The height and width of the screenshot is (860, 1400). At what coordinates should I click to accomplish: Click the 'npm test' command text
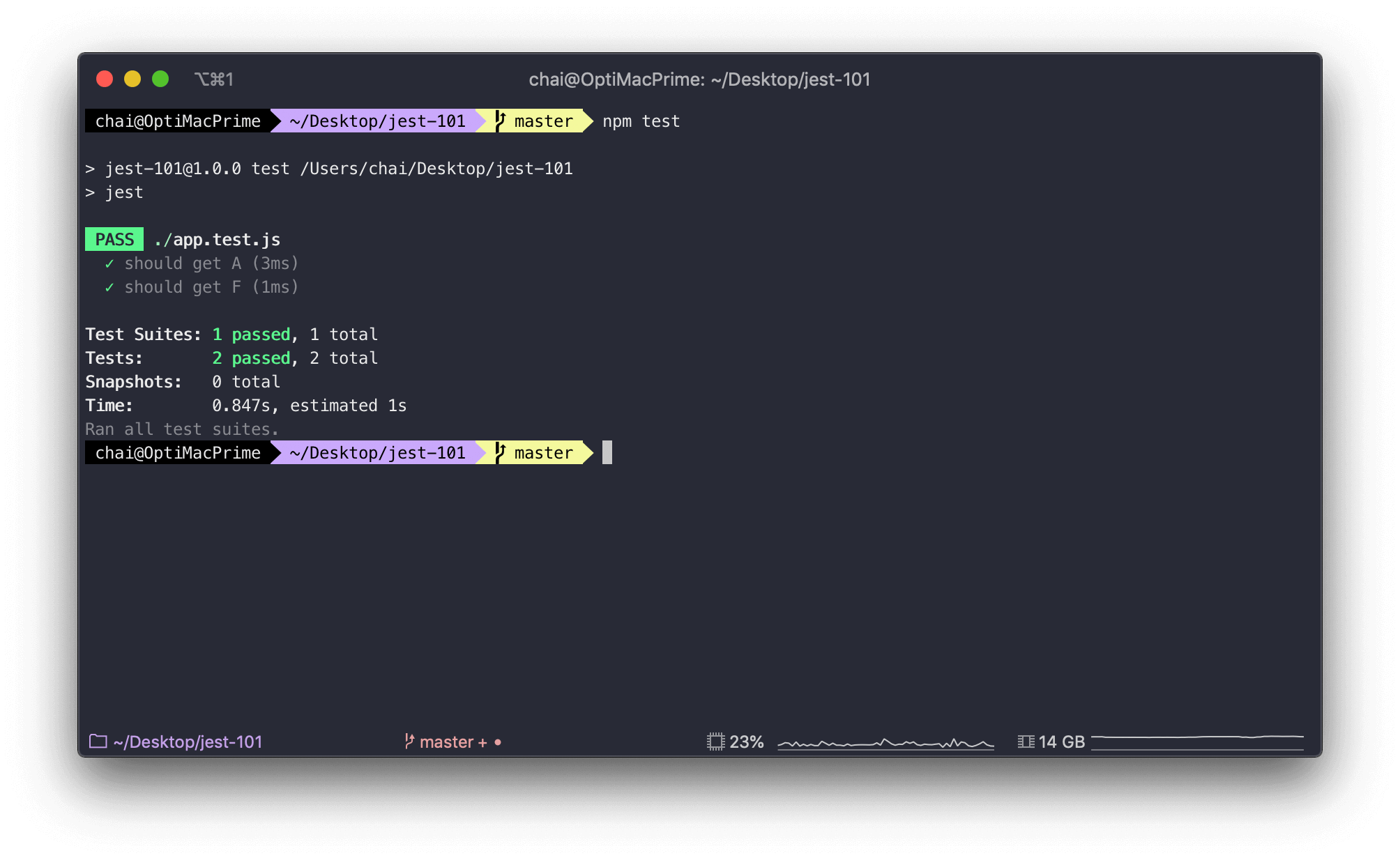pos(641,121)
